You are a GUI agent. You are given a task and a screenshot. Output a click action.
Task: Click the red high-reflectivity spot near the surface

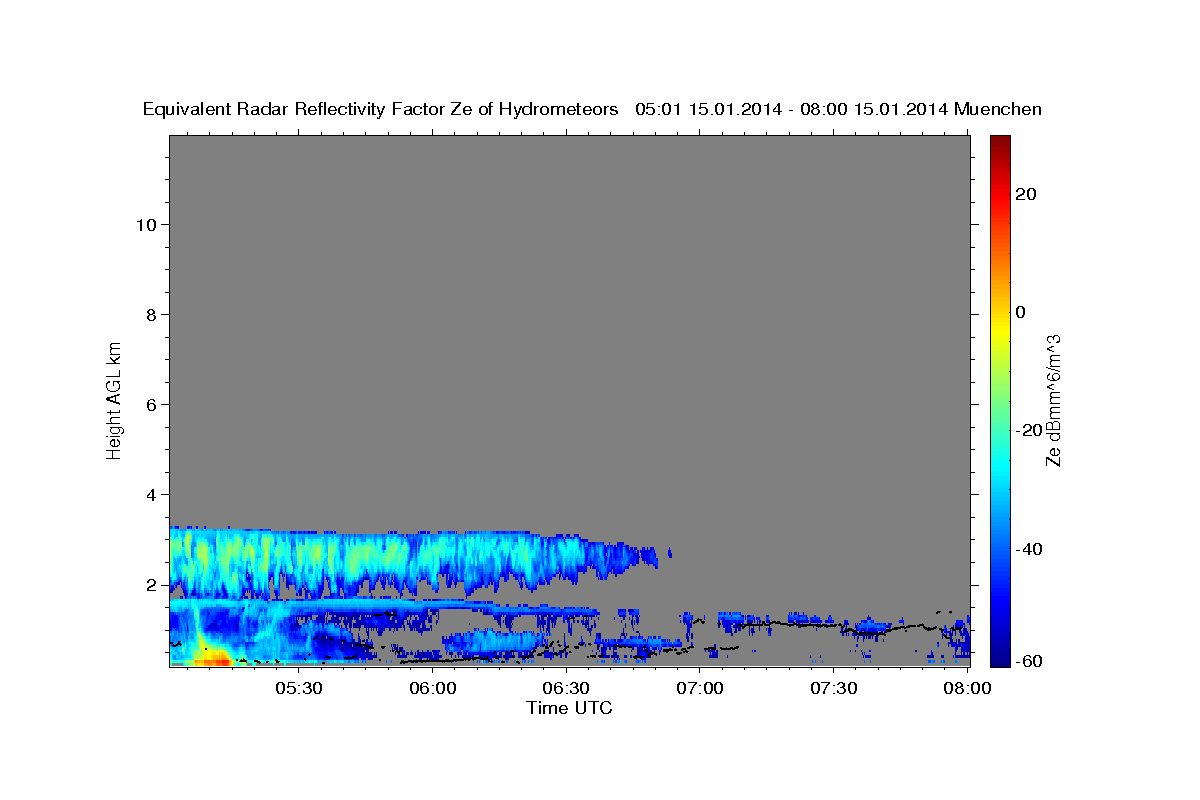click(x=212, y=659)
